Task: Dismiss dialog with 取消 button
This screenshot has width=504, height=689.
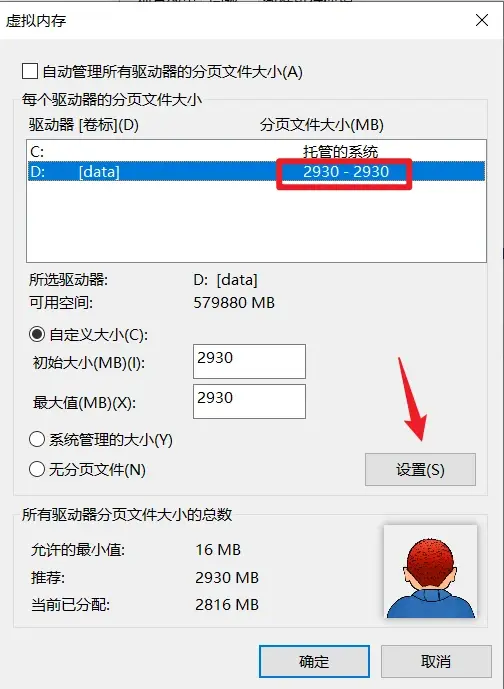Action: [436, 661]
